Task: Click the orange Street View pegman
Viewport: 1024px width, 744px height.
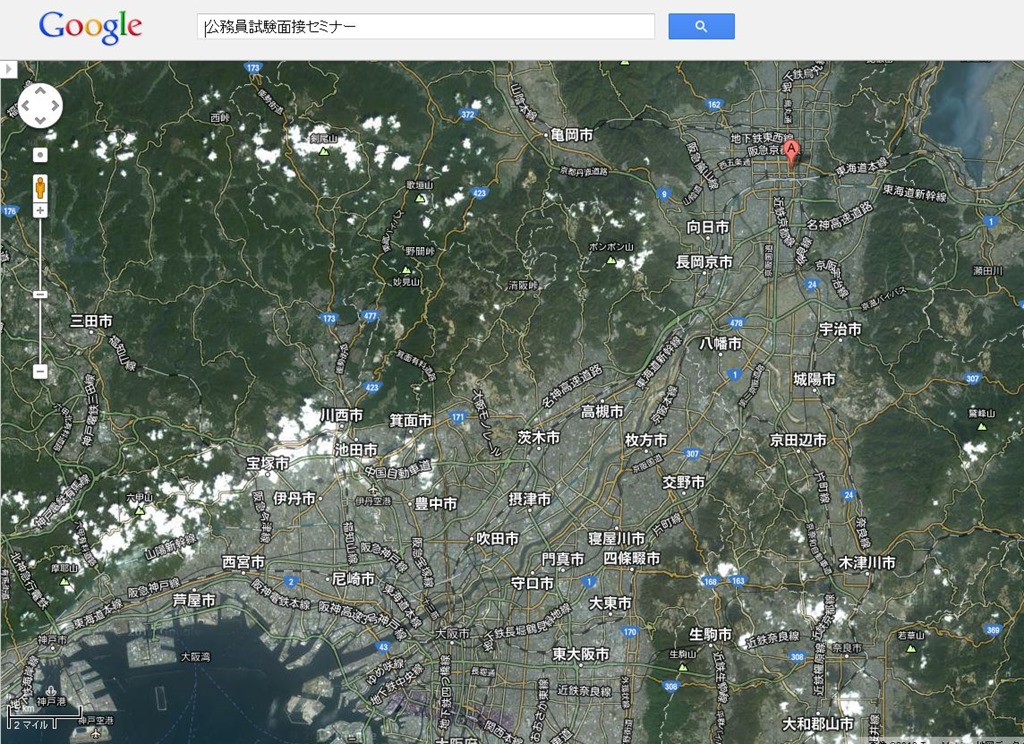Action: pos(40,188)
